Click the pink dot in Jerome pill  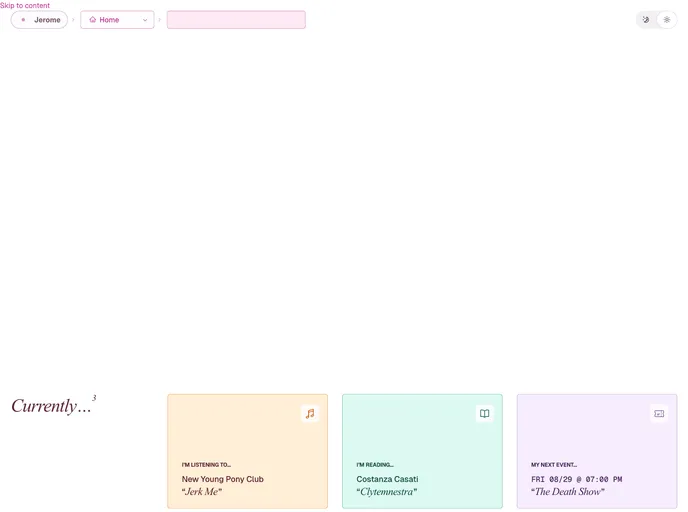pos(23,20)
